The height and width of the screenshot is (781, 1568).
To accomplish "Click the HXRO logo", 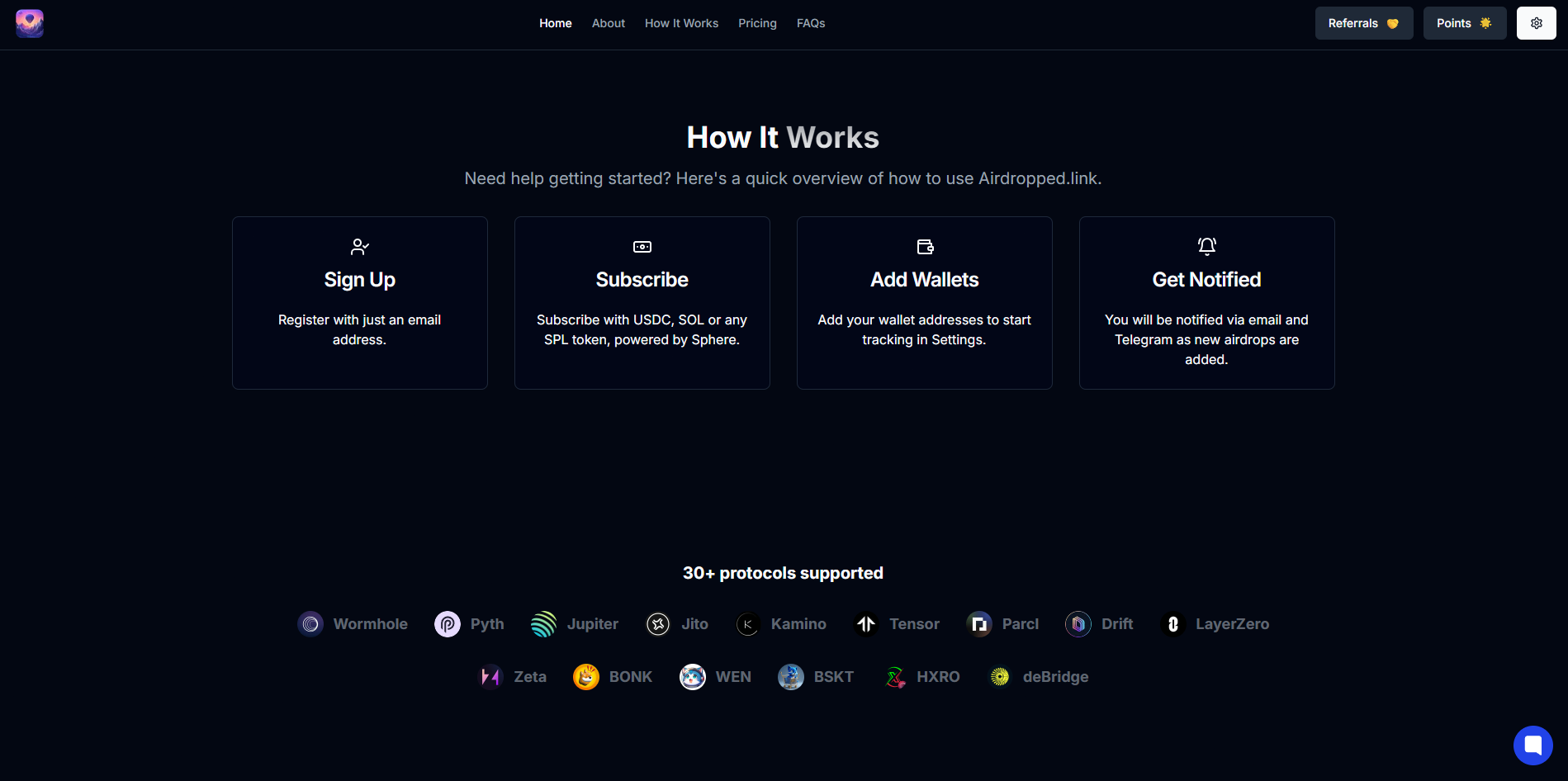I will pos(894,676).
